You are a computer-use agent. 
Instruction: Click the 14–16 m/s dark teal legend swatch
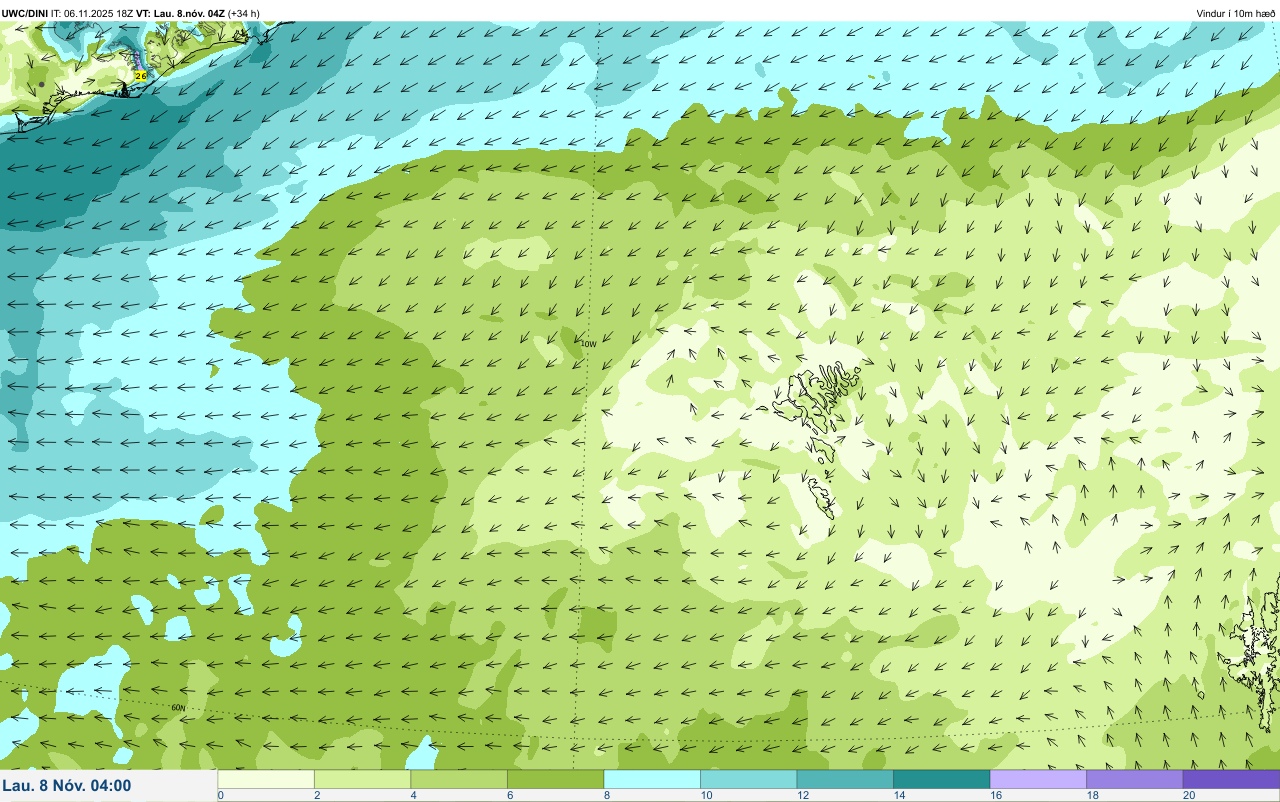click(x=941, y=779)
